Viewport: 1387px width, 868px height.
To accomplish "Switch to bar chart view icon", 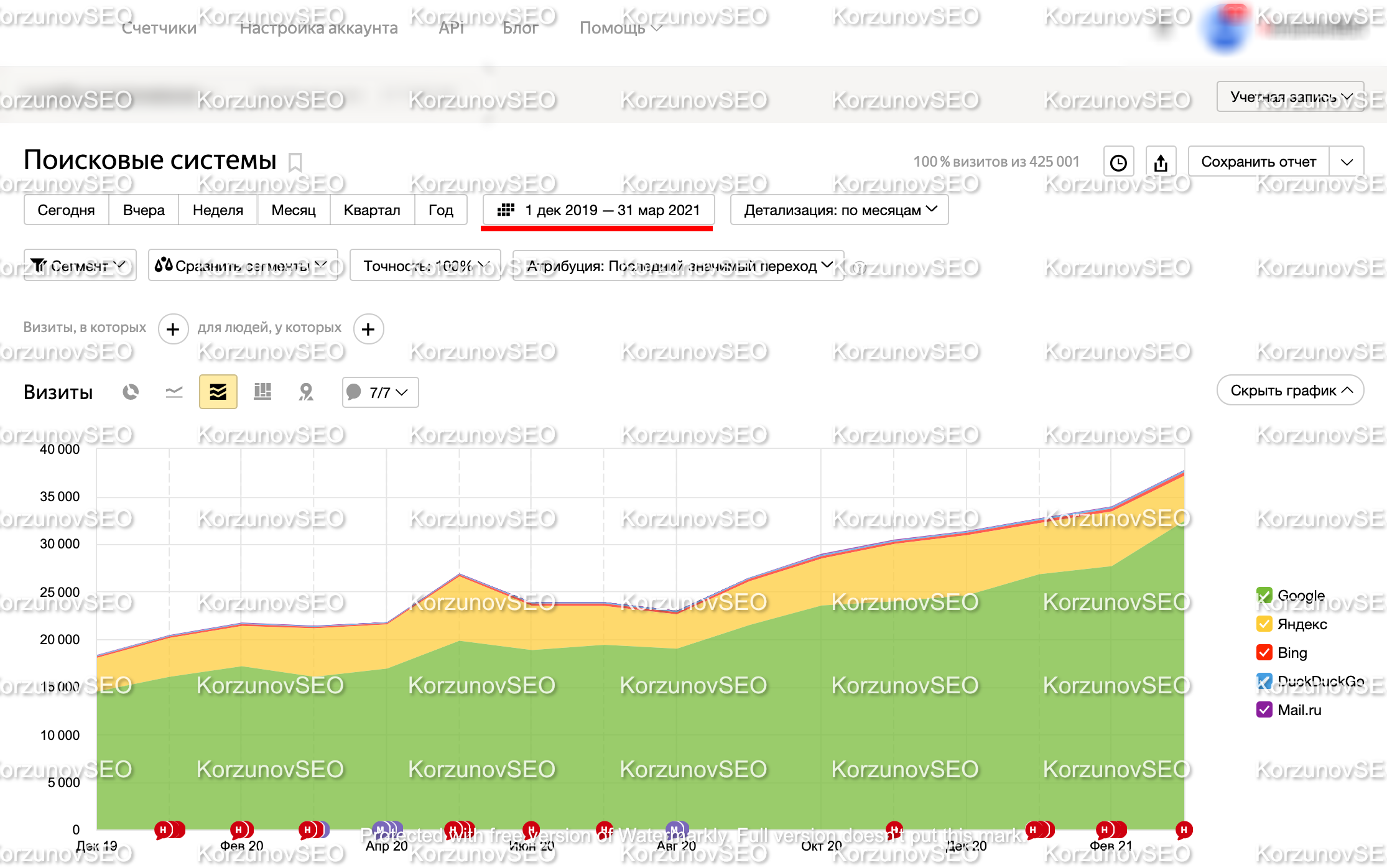I will click(262, 392).
